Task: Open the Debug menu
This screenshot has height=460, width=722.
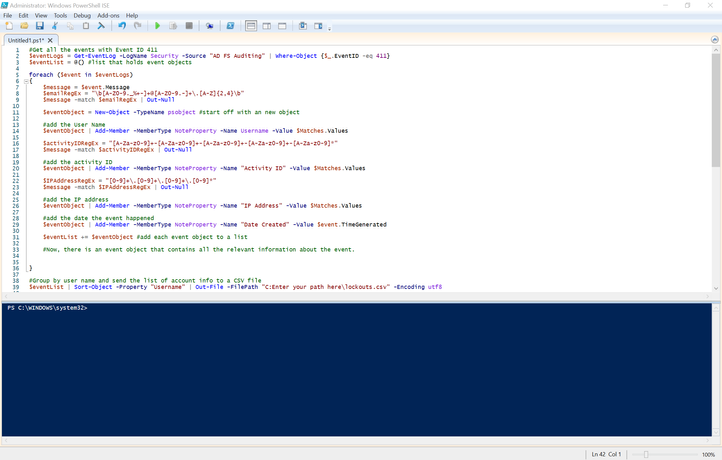Action: (82, 15)
